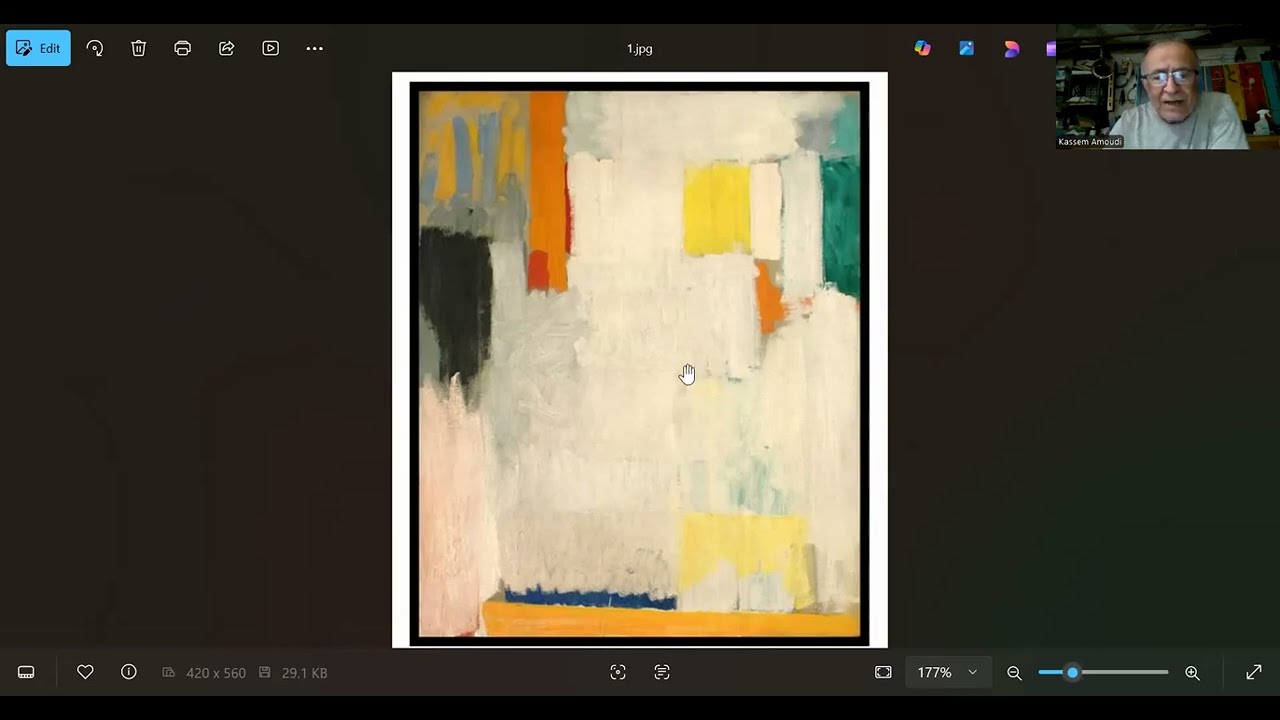The width and height of the screenshot is (1280, 720).
Task: Click the 1.jpg file name title
Action: [x=639, y=48]
